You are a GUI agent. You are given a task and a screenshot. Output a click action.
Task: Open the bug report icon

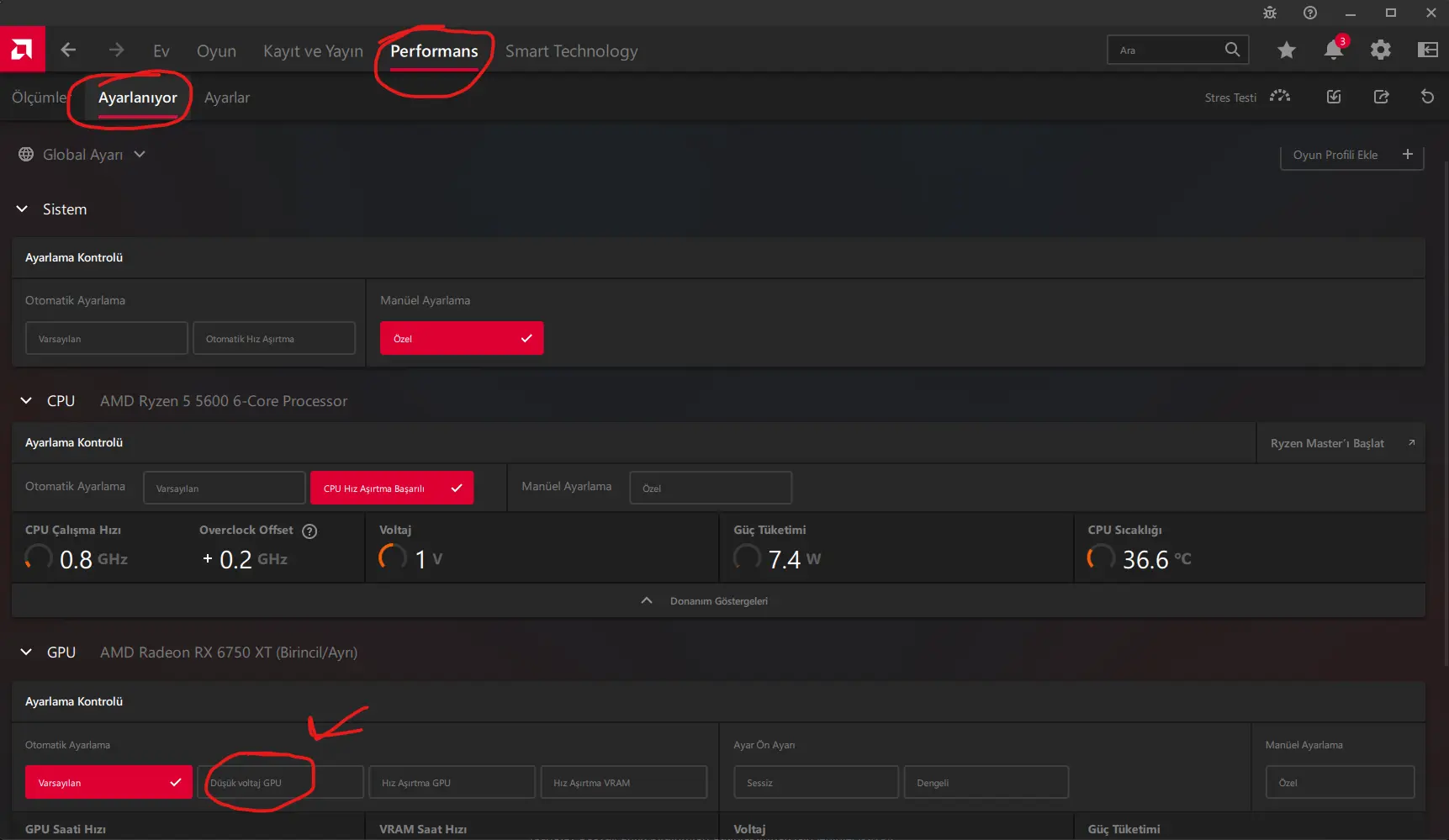1270,13
